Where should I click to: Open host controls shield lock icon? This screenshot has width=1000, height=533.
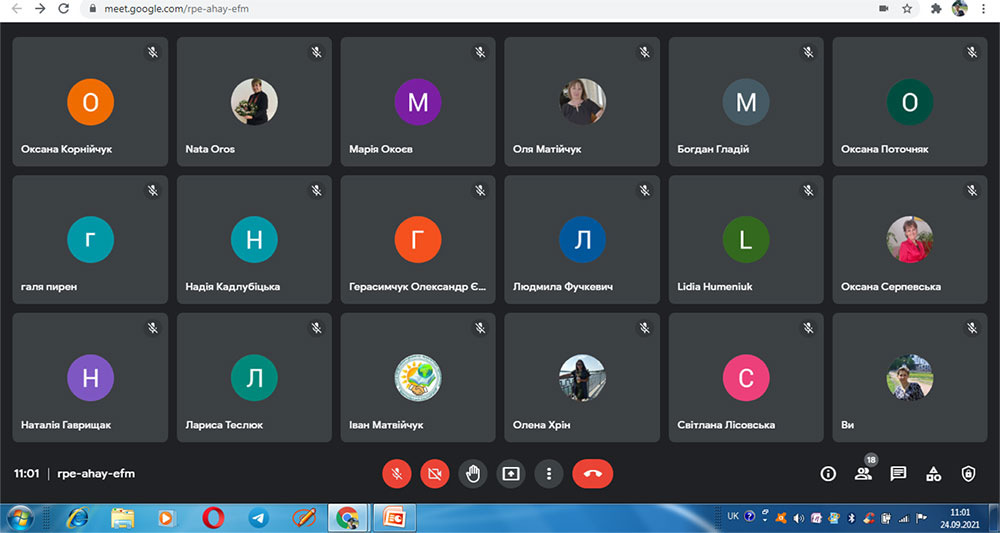pyautogui.click(x=968, y=474)
